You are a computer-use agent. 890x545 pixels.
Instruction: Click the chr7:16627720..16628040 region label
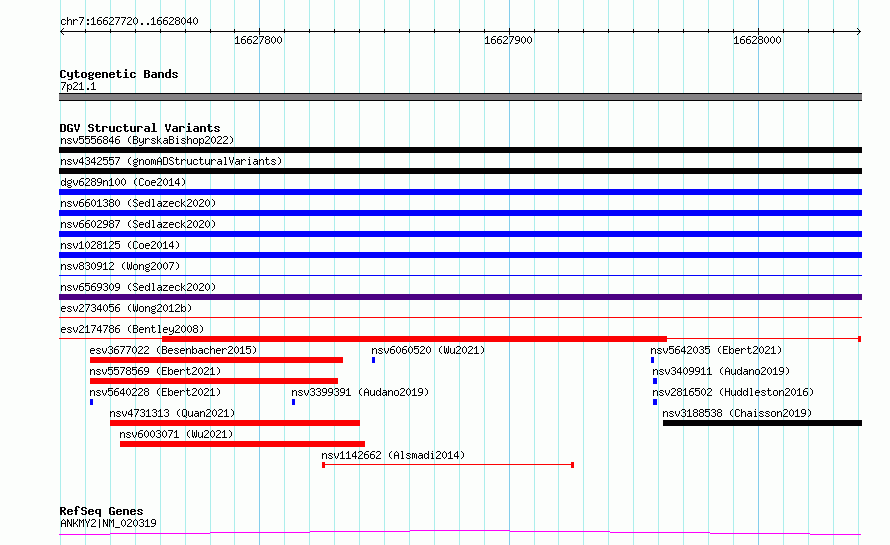(129, 22)
